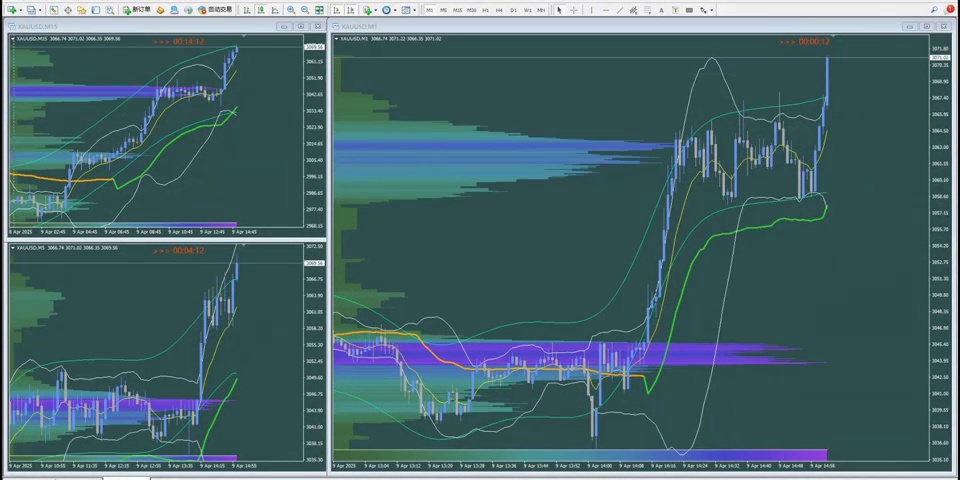Viewport: 960px width, 480px height.
Task: Zoom out of the chart
Action: pyautogui.click(x=305, y=10)
